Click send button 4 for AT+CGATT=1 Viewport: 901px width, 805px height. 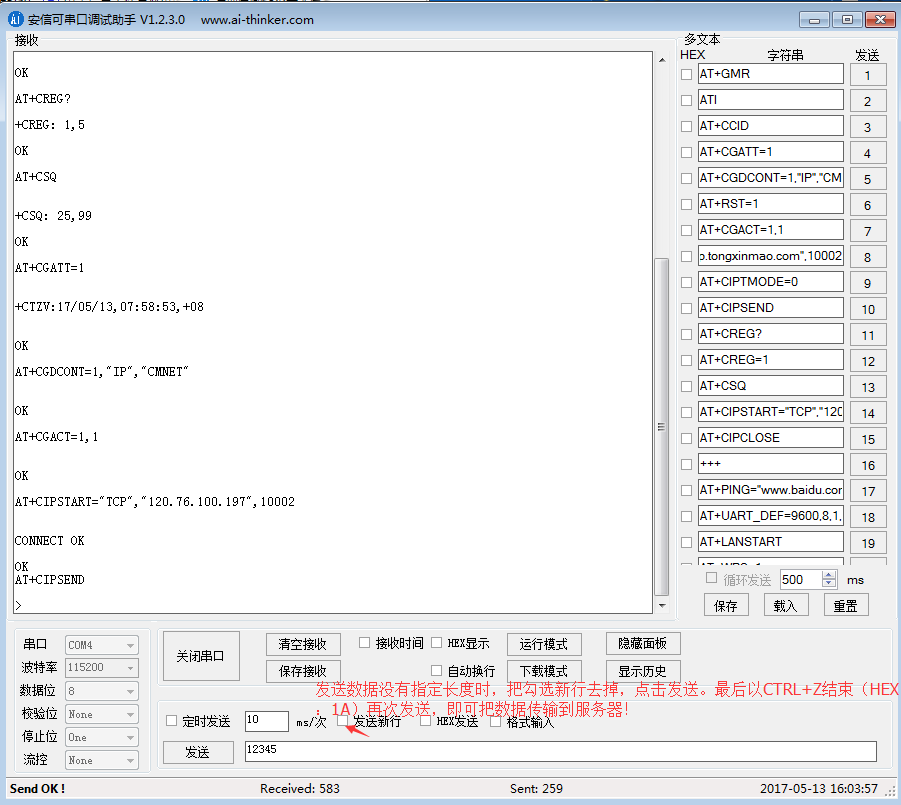click(868, 153)
